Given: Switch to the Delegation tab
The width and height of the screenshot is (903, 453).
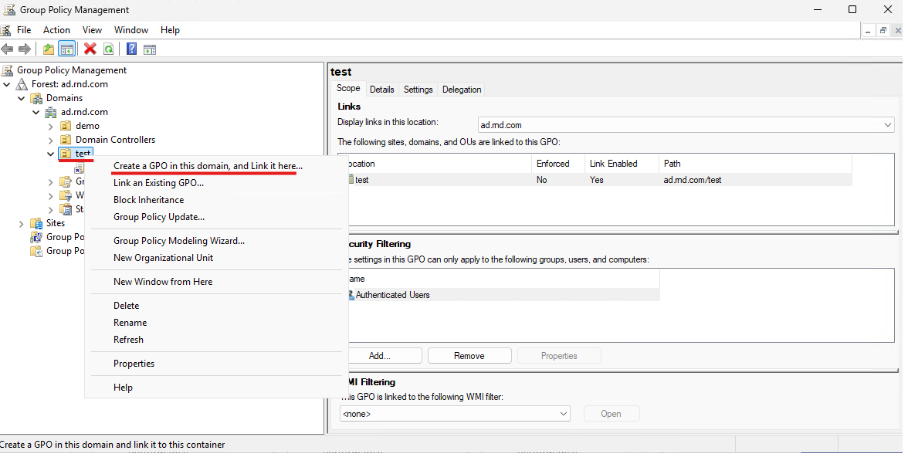Looking at the screenshot, I should coord(461,89).
